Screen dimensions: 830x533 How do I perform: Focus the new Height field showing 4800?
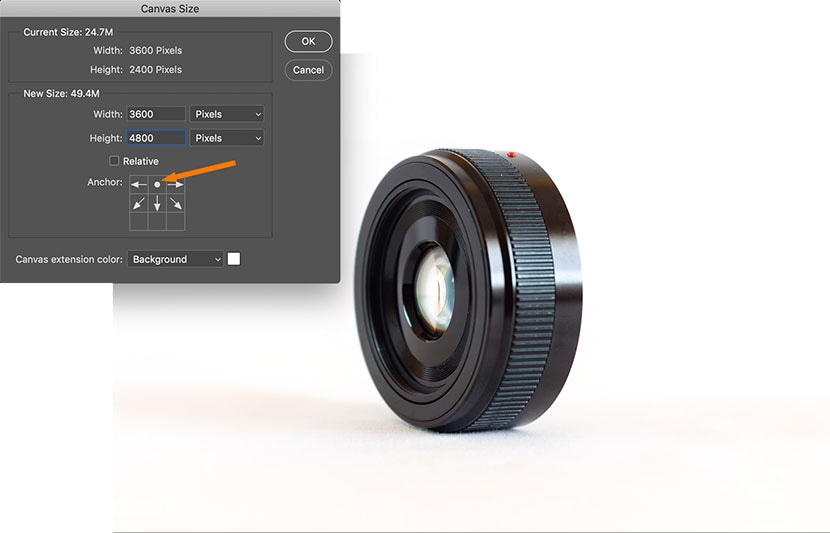(x=156, y=138)
